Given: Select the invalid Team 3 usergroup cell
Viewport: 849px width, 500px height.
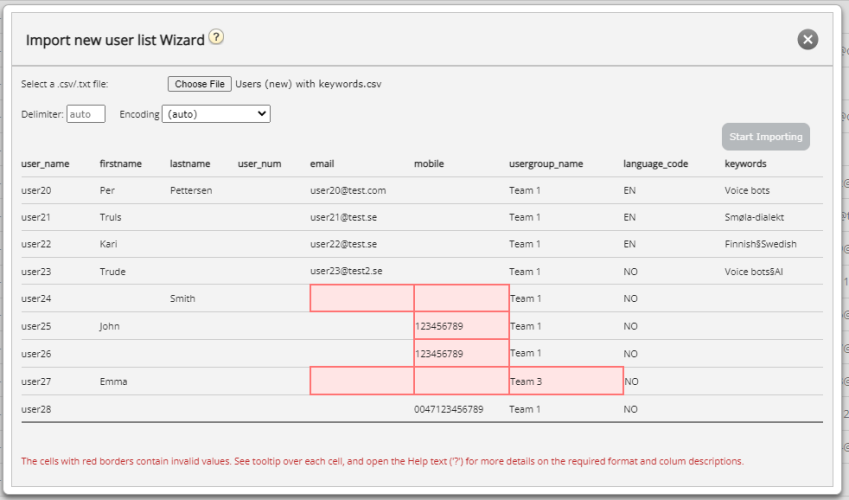Looking at the screenshot, I should (x=566, y=381).
